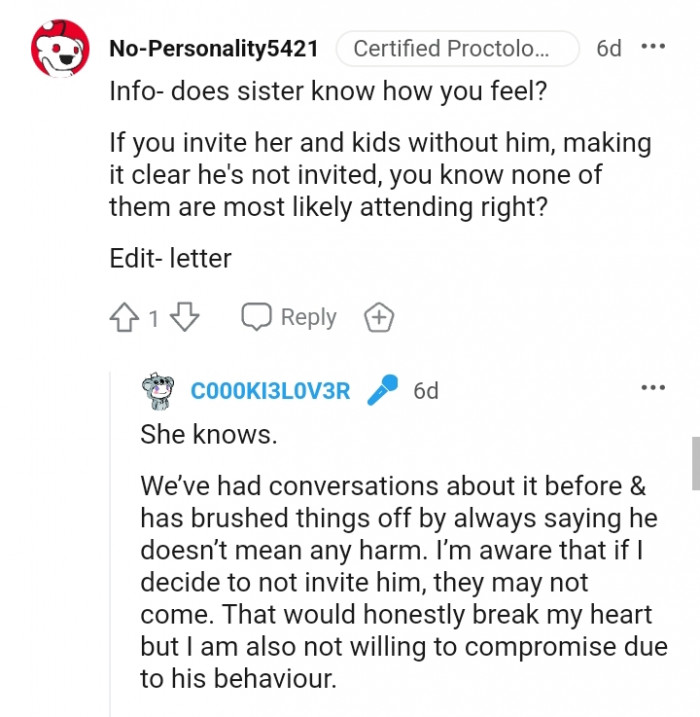This screenshot has width=700, height=717.
Task: Click the blue microphone OP icon
Action: 382,391
